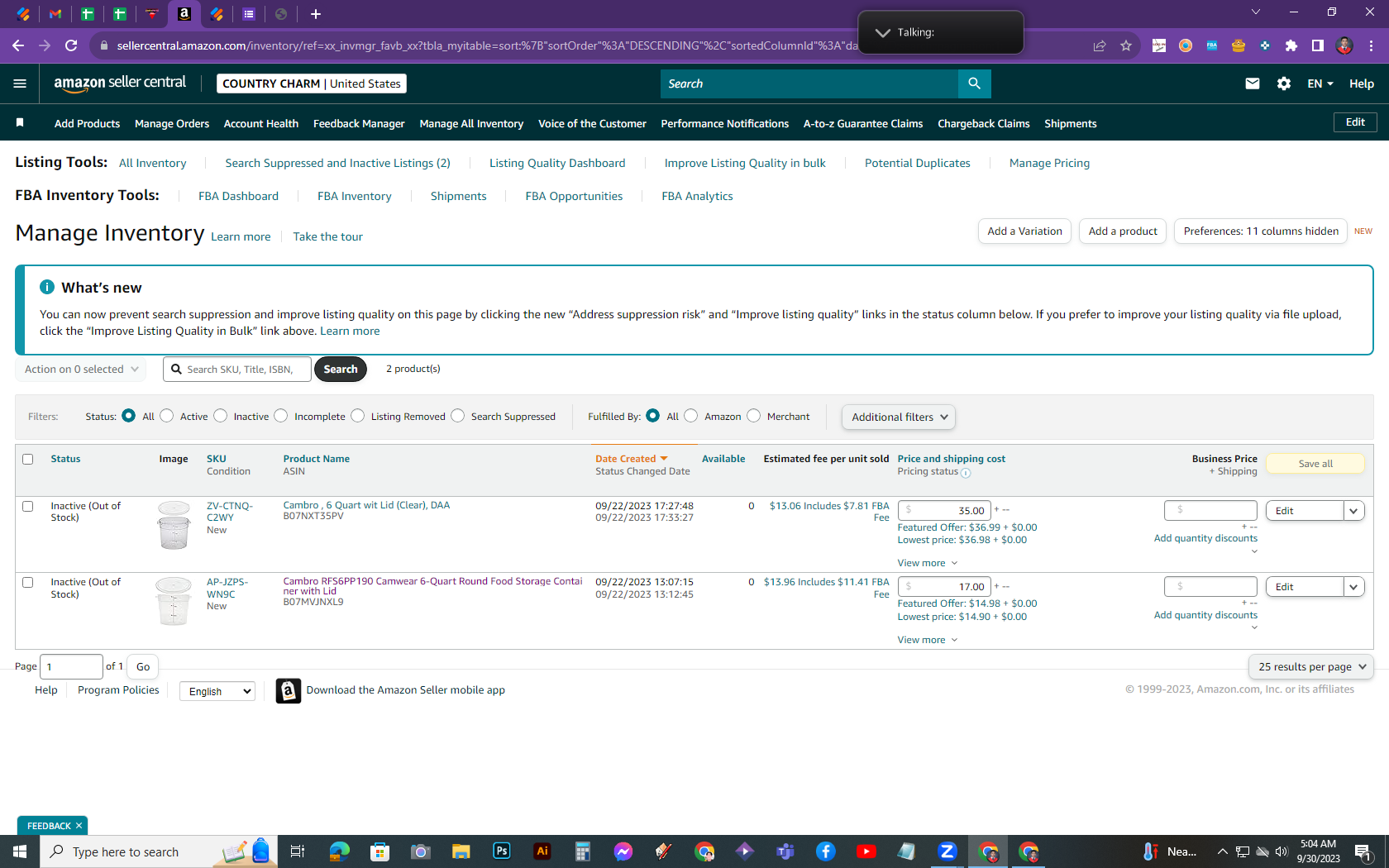The height and width of the screenshot is (868, 1389).
Task: Expand View more for the $17.00 listing
Action: click(928, 640)
